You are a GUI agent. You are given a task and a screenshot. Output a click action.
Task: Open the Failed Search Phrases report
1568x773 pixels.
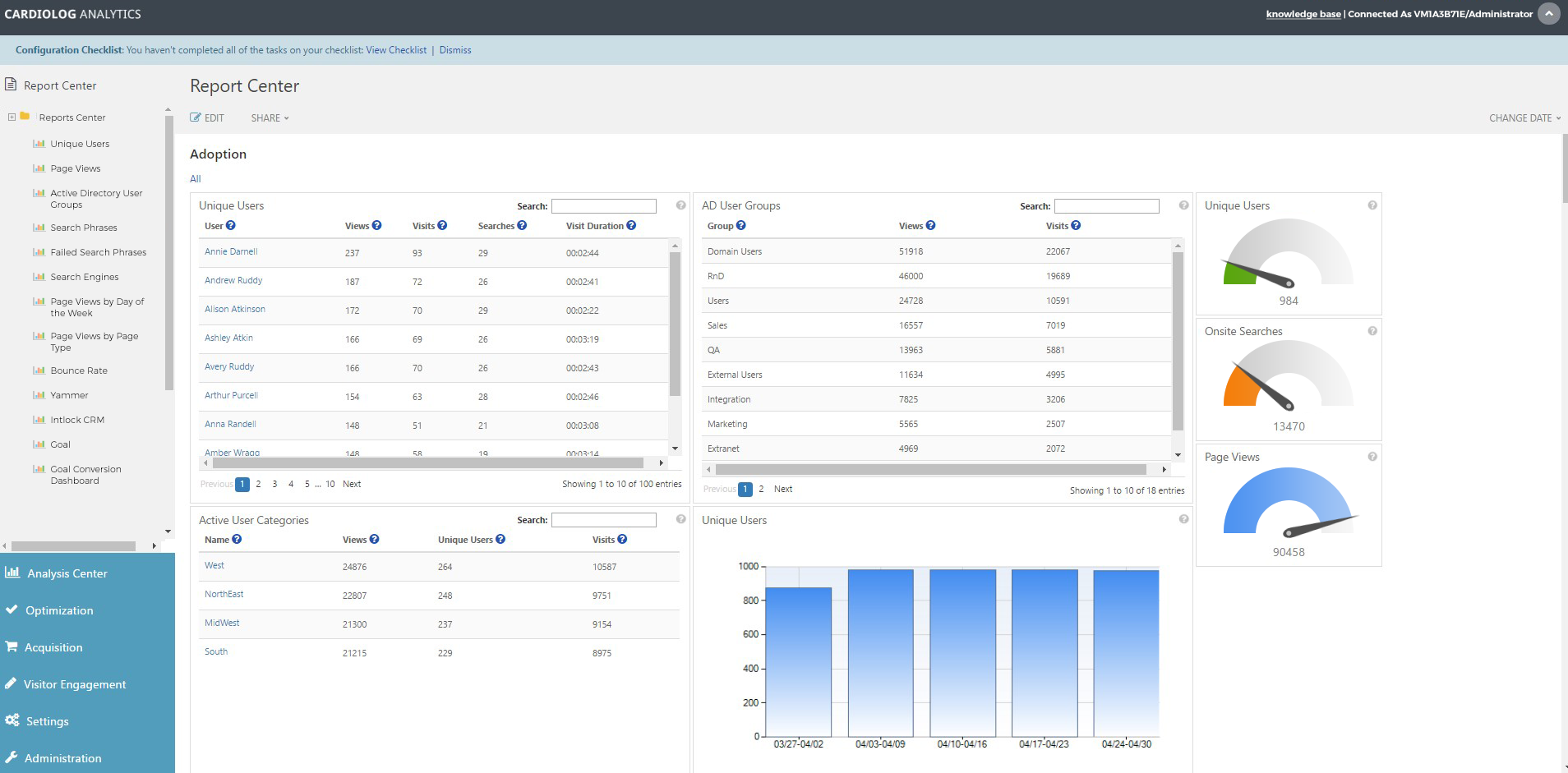coord(99,252)
